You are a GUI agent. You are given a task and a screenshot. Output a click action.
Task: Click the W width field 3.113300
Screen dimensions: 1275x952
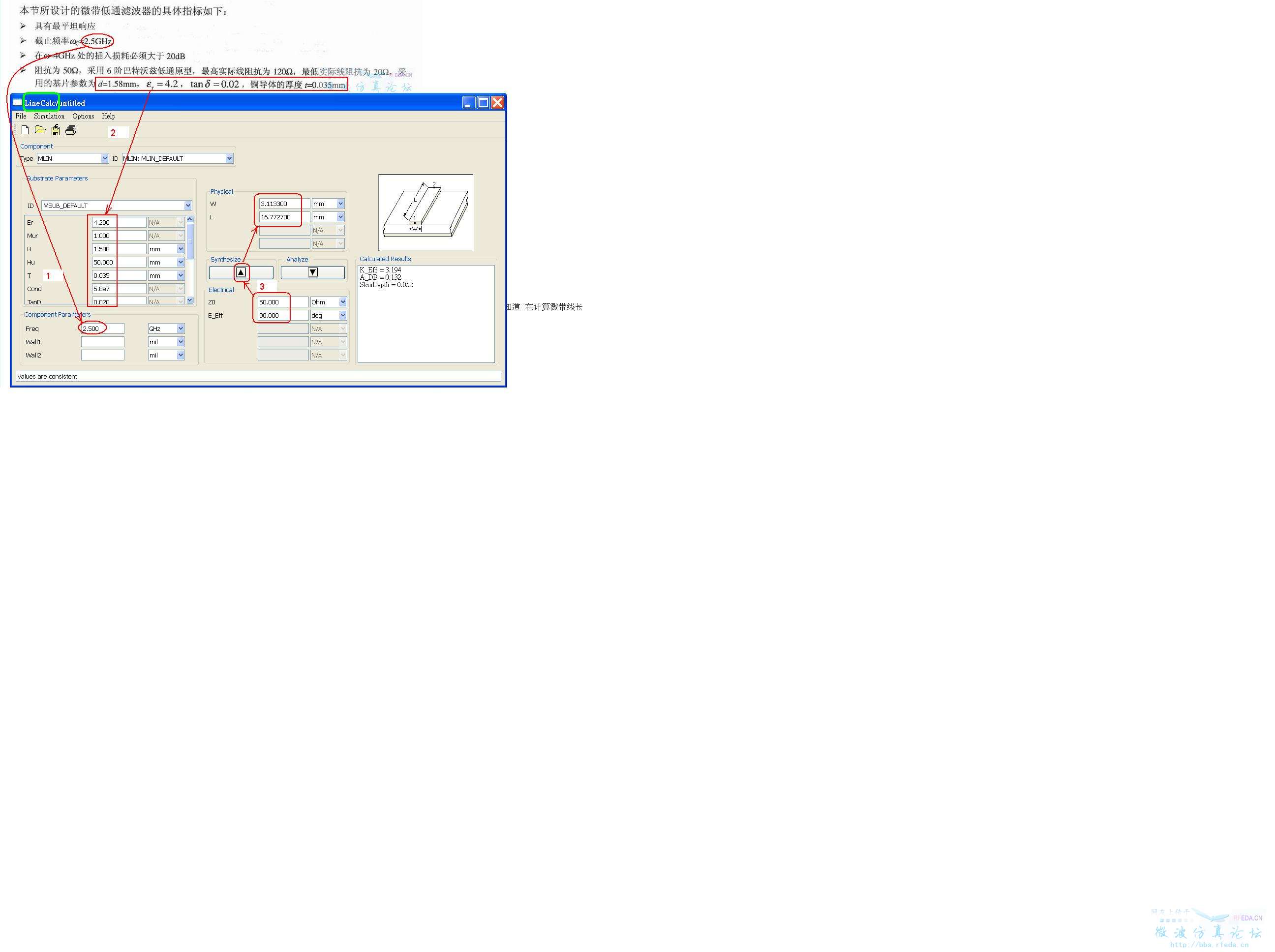pyautogui.click(x=284, y=204)
